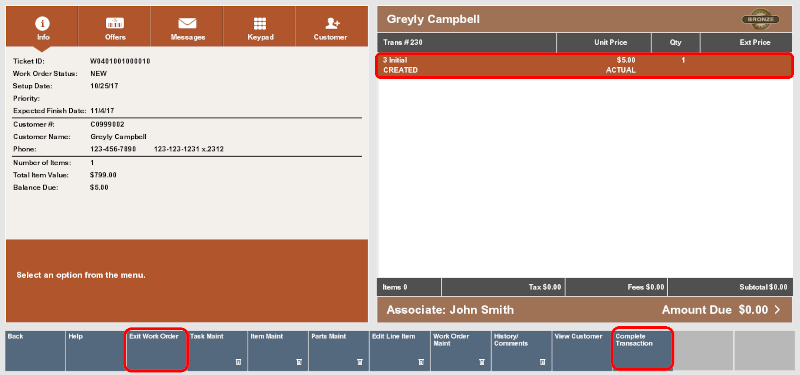Click the Tax $0.00 field
The width and height of the screenshot is (800, 375).
click(503, 287)
